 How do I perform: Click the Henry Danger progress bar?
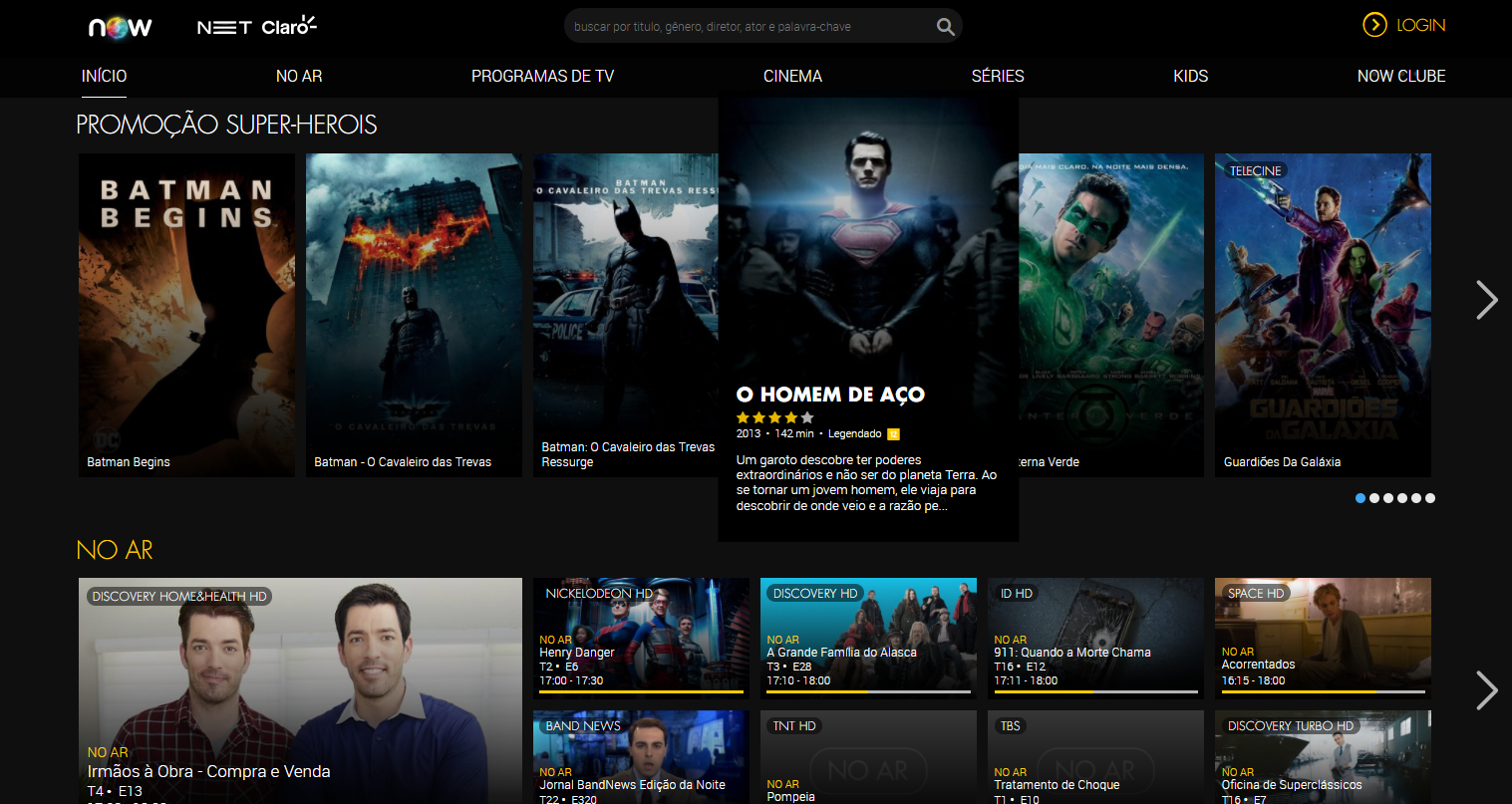point(641,691)
